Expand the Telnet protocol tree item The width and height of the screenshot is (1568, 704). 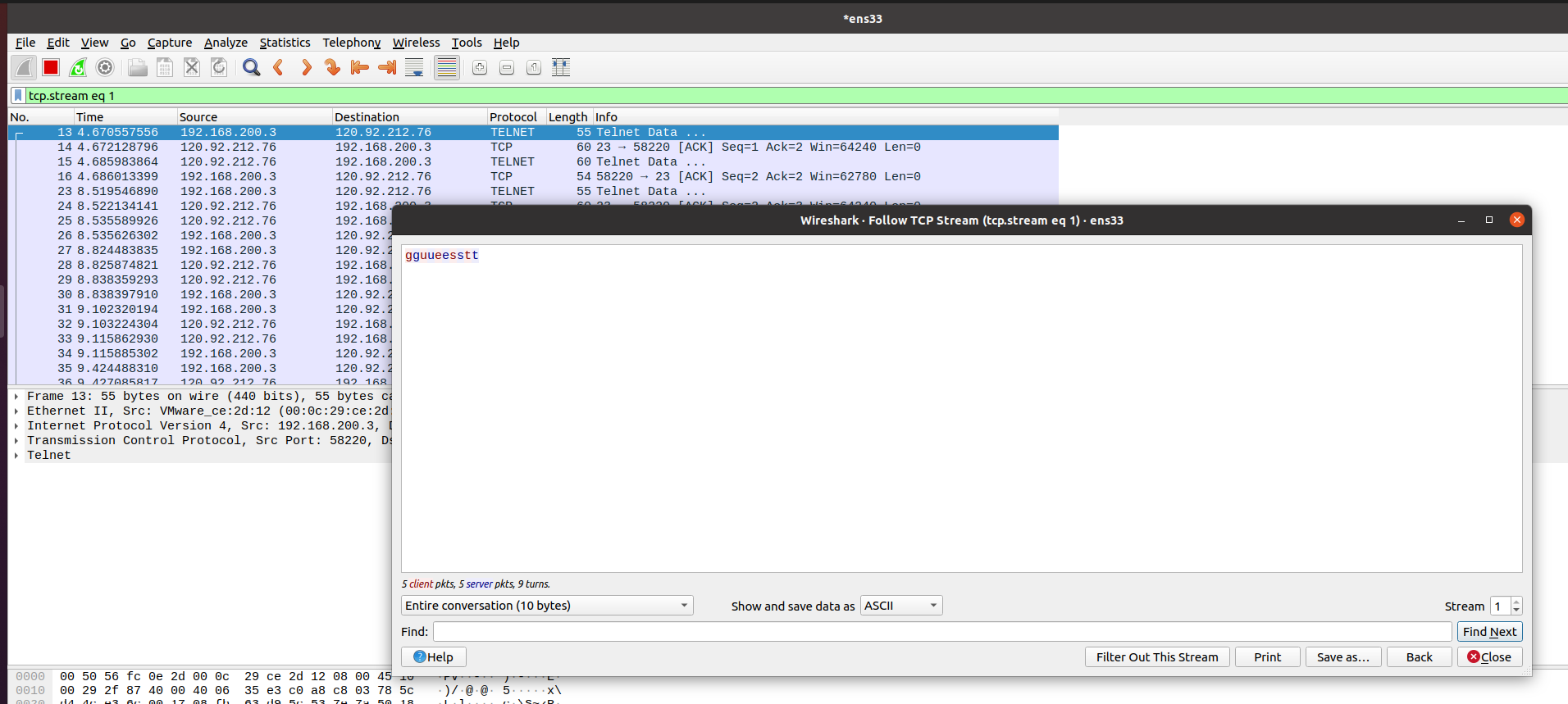point(16,456)
